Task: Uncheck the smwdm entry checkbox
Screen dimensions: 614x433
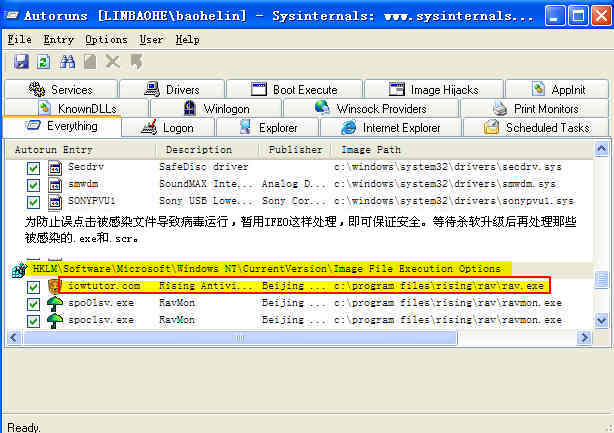Action: pos(33,185)
